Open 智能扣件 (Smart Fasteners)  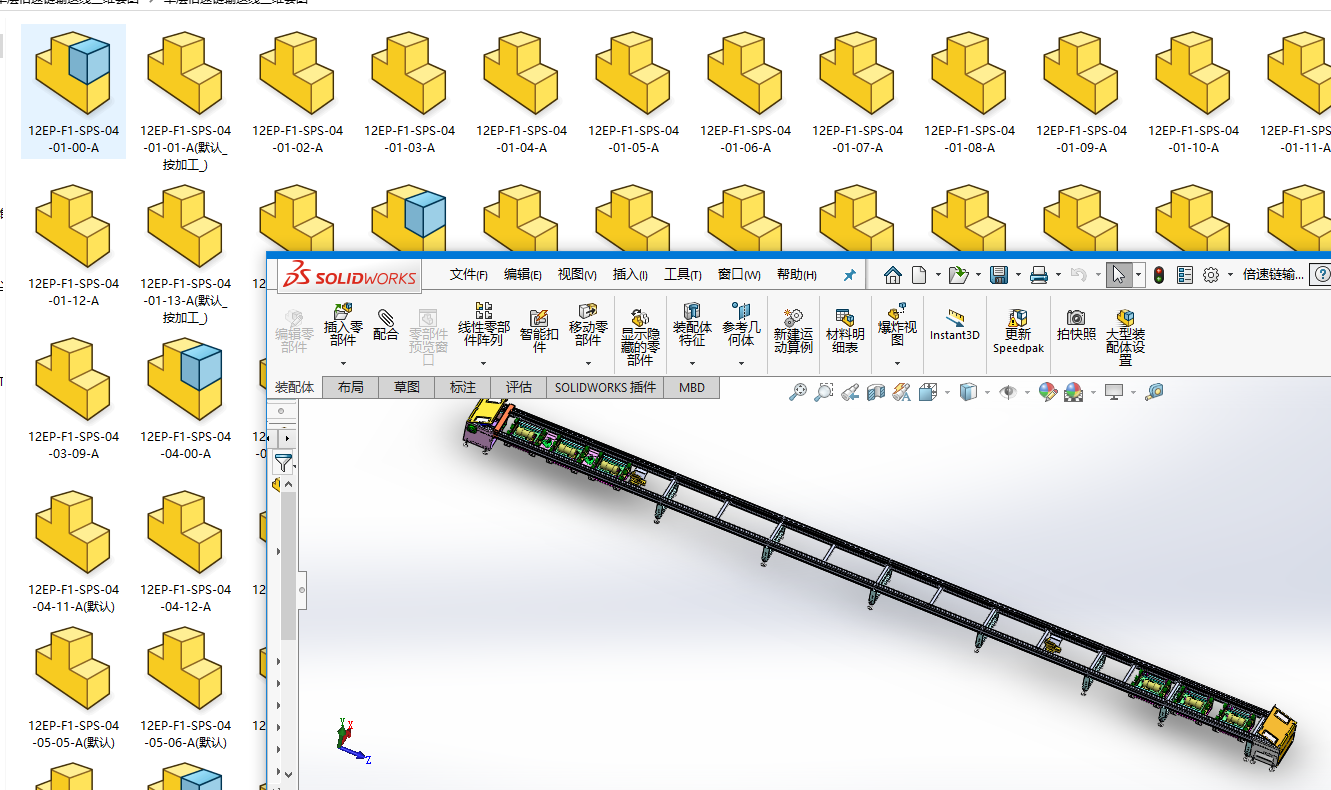point(539,331)
